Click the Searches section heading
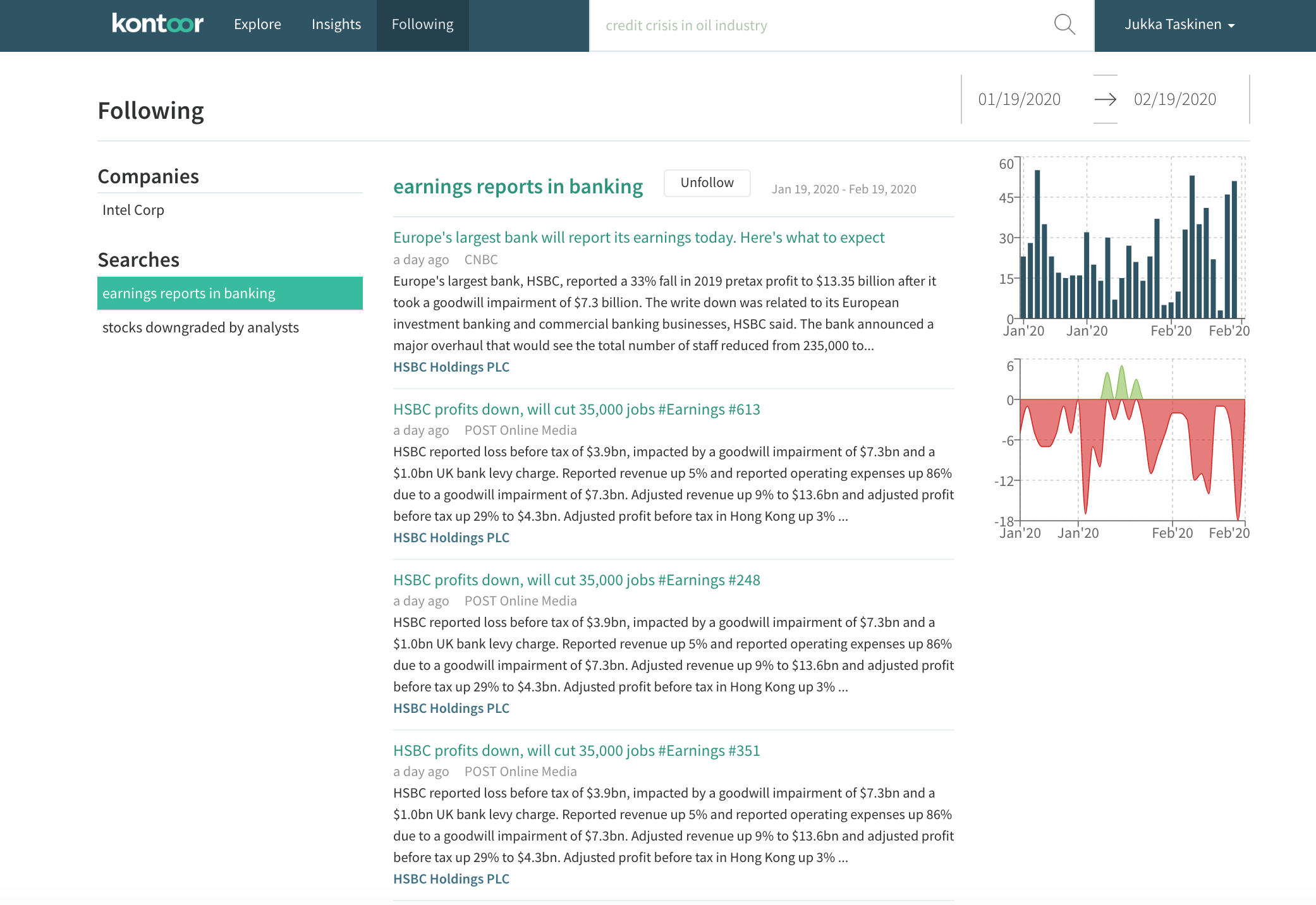 click(x=138, y=260)
